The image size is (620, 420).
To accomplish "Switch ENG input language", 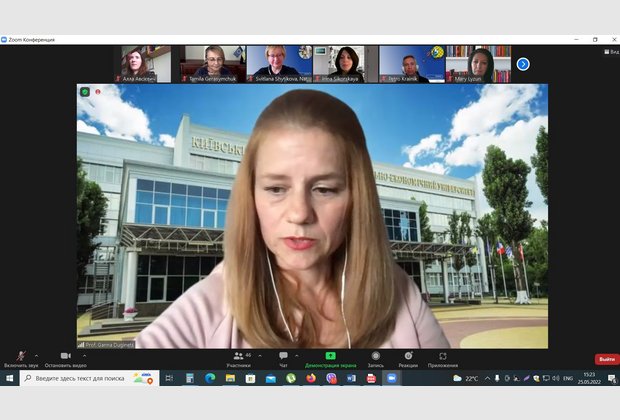I will click(568, 378).
